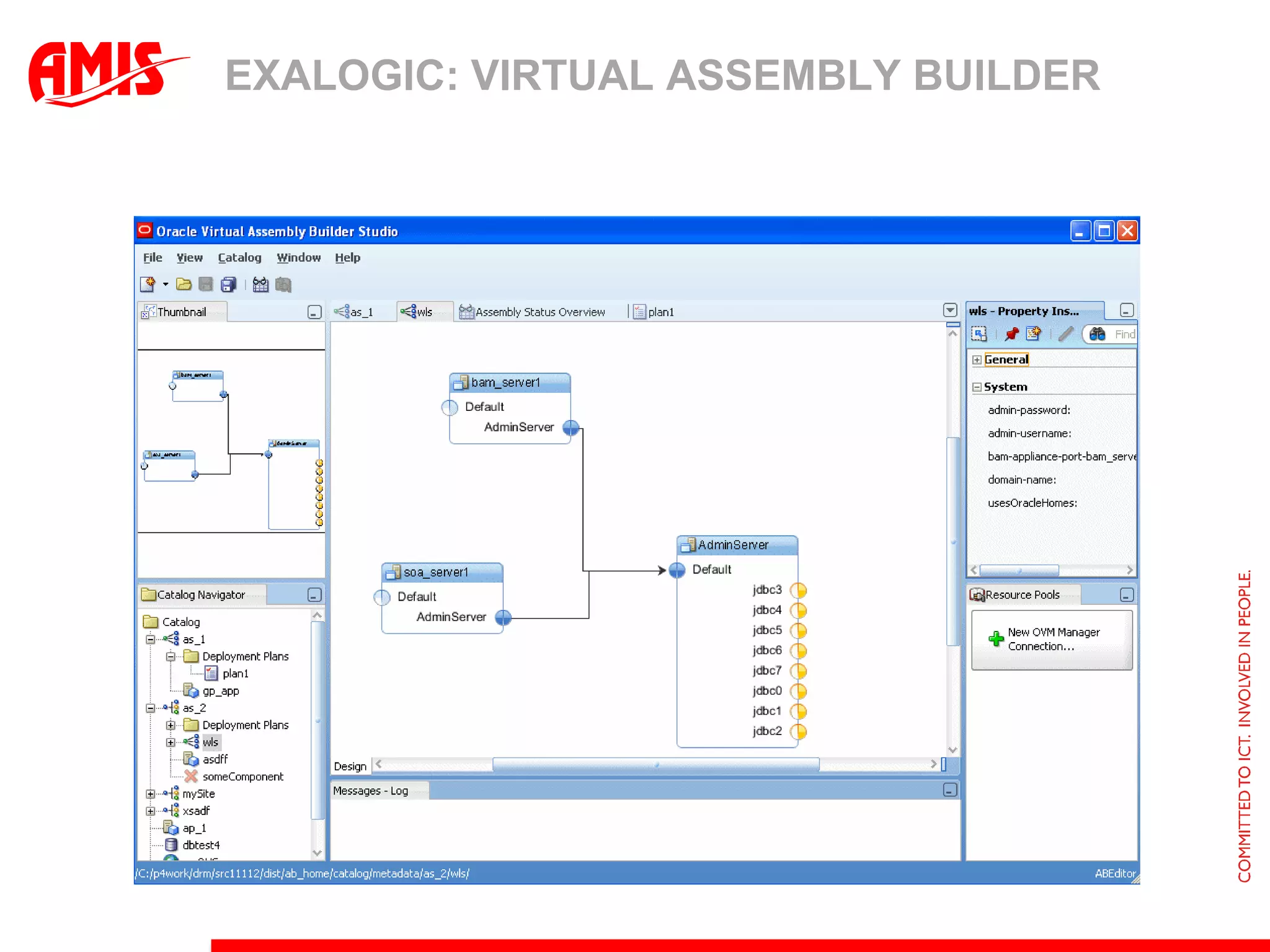Click the Save All toolbar icon
This screenshot has width=1270, height=952.
tap(229, 284)
